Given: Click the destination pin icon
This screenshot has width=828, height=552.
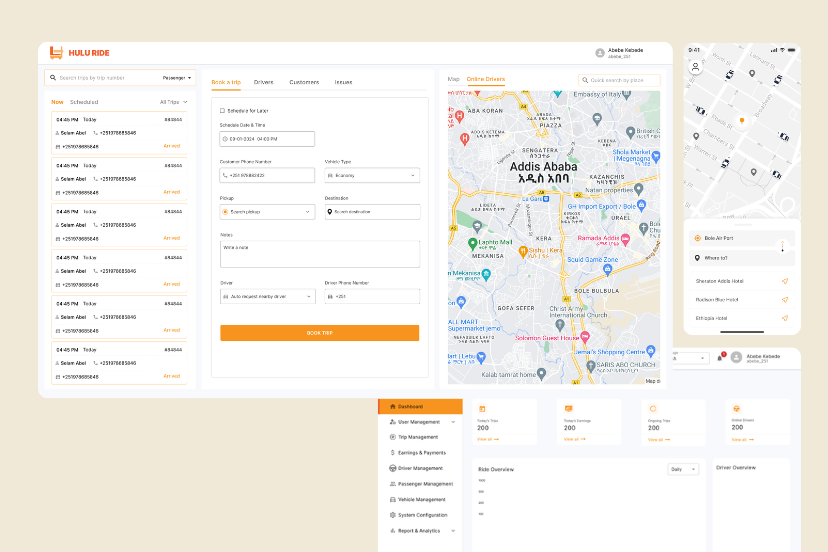Looking at the screenshot, I should click(330, 212).
